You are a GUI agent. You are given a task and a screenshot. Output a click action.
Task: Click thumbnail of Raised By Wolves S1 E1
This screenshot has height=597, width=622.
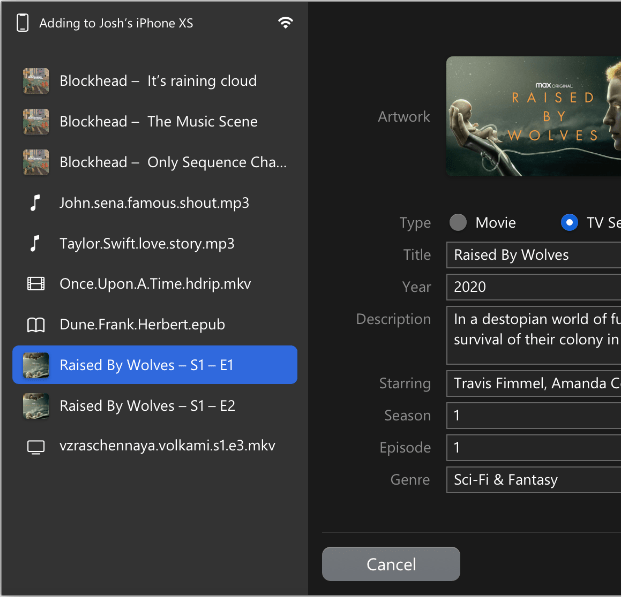36,365
